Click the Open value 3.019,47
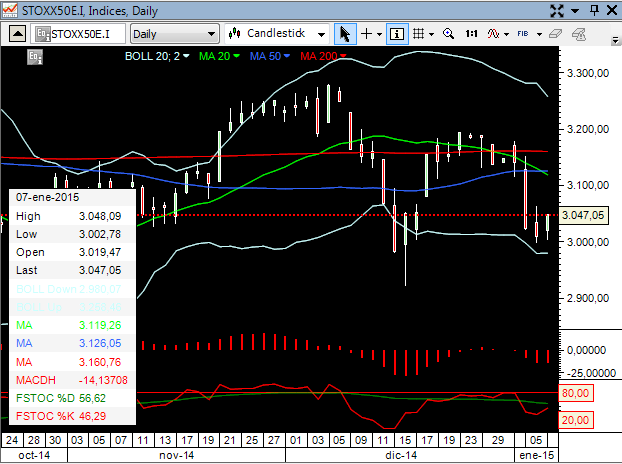The image size is (622, 464). click(x=100, y=252)
